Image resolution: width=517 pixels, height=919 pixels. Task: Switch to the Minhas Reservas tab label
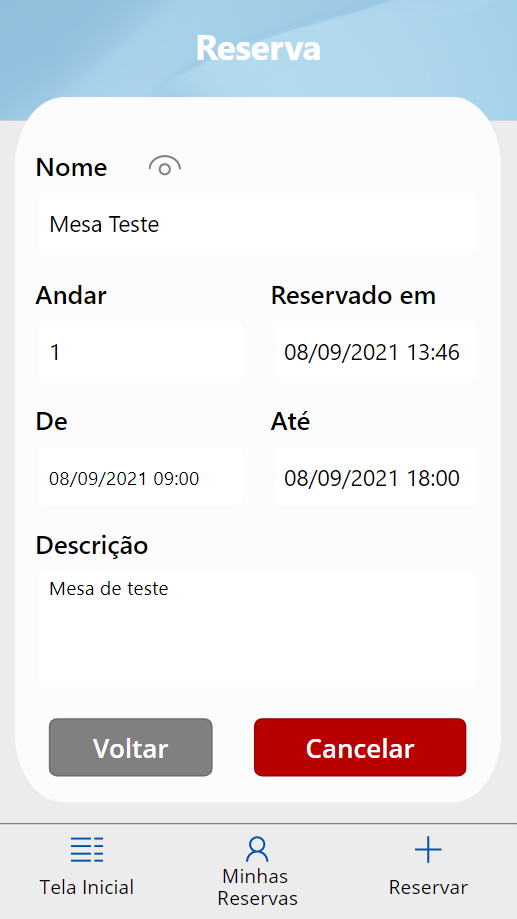257,887
